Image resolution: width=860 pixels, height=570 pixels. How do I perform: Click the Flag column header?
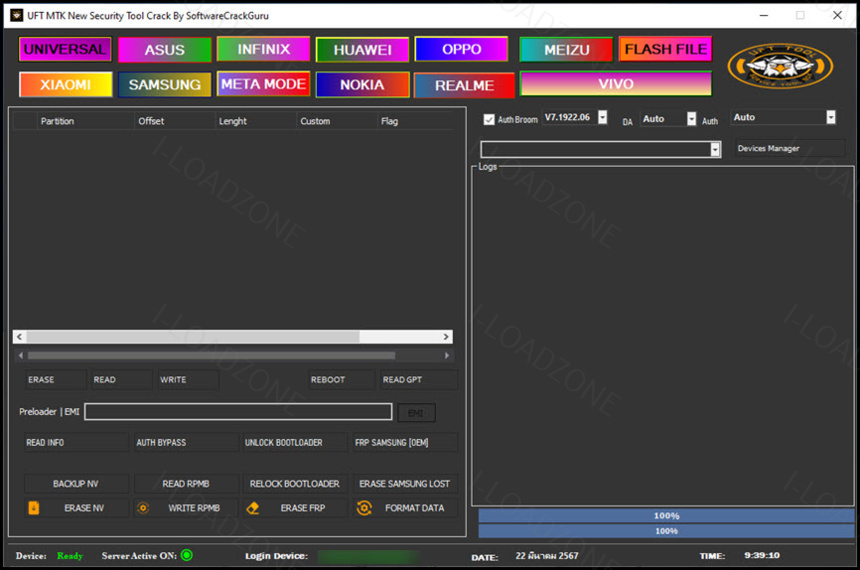415,121
